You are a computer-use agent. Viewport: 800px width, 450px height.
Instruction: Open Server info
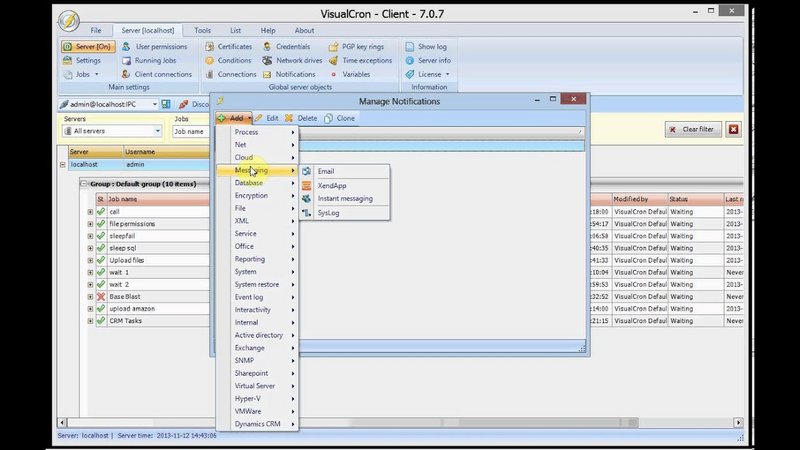pyautogui.click(x=428, y=60)
